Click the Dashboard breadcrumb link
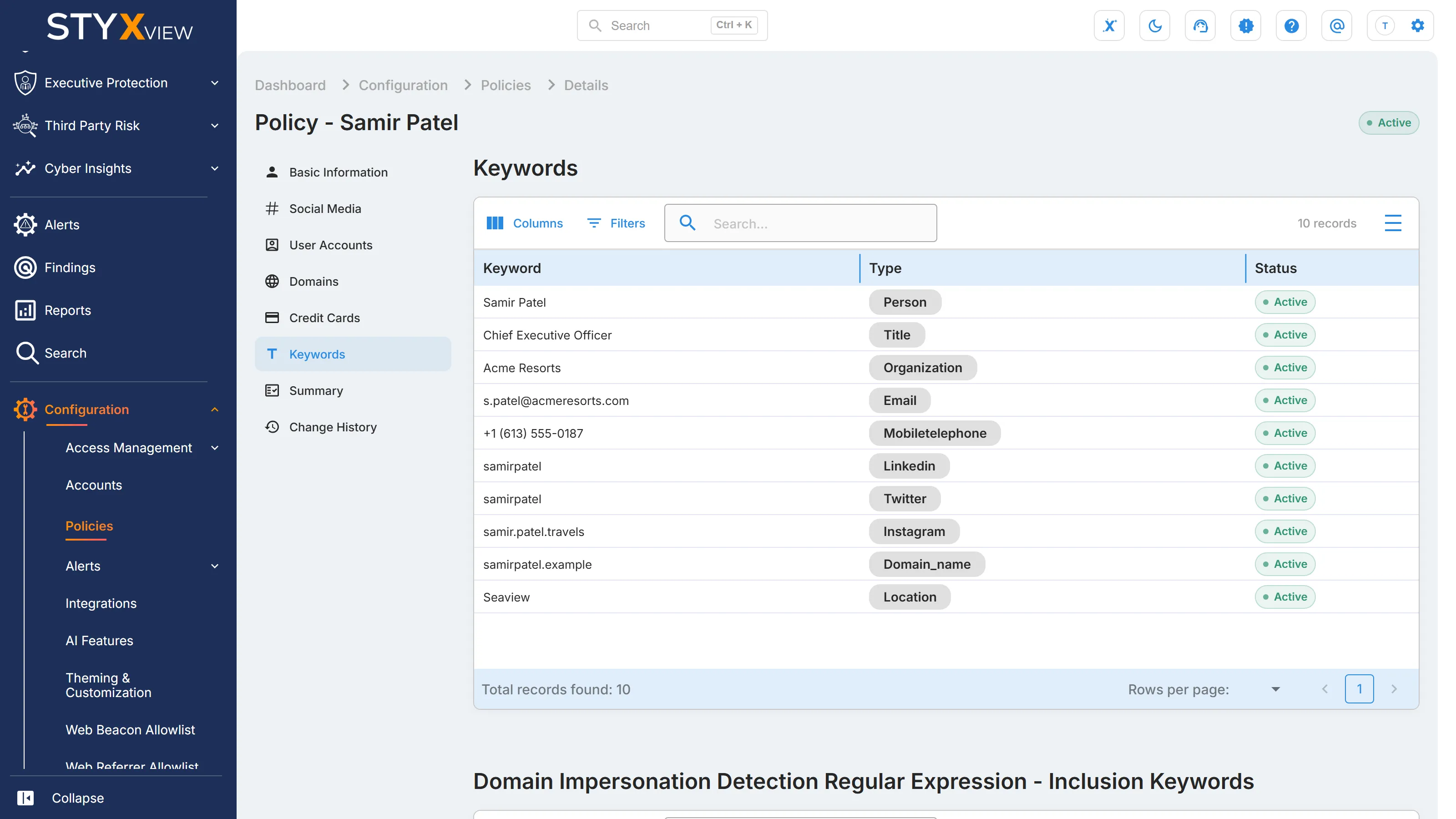The height and width of the screenshot is (819, 1456). click(x=290, y=85)
